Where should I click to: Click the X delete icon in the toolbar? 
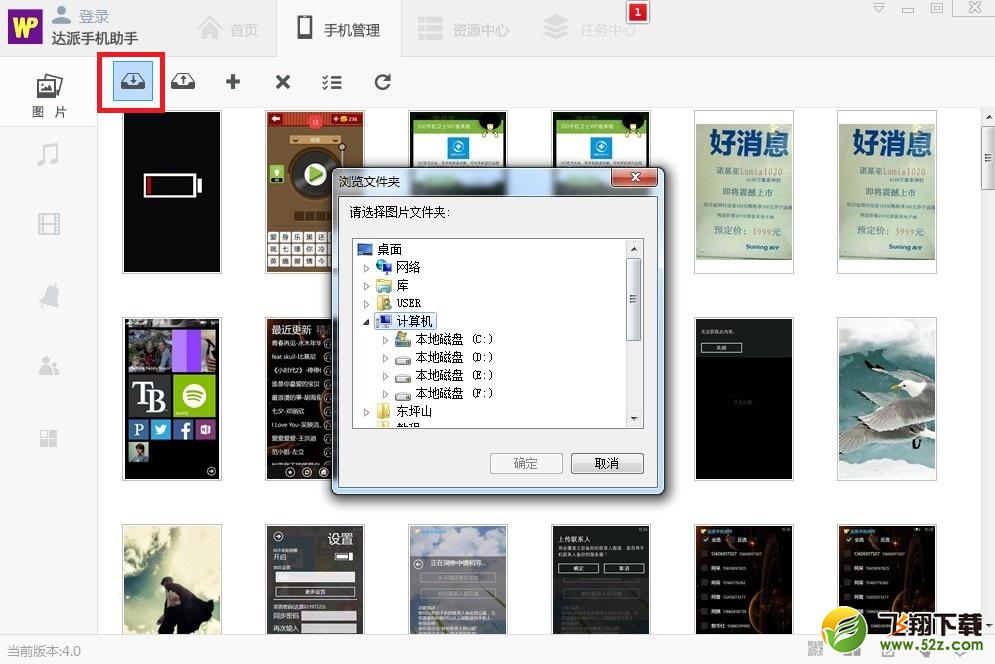(283, 81)
